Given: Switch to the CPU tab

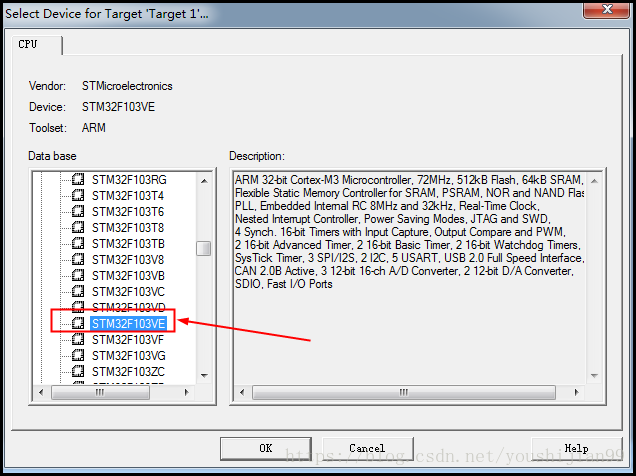Looking at the screenshot, I should pyautogui.click(x=37, y=45).
